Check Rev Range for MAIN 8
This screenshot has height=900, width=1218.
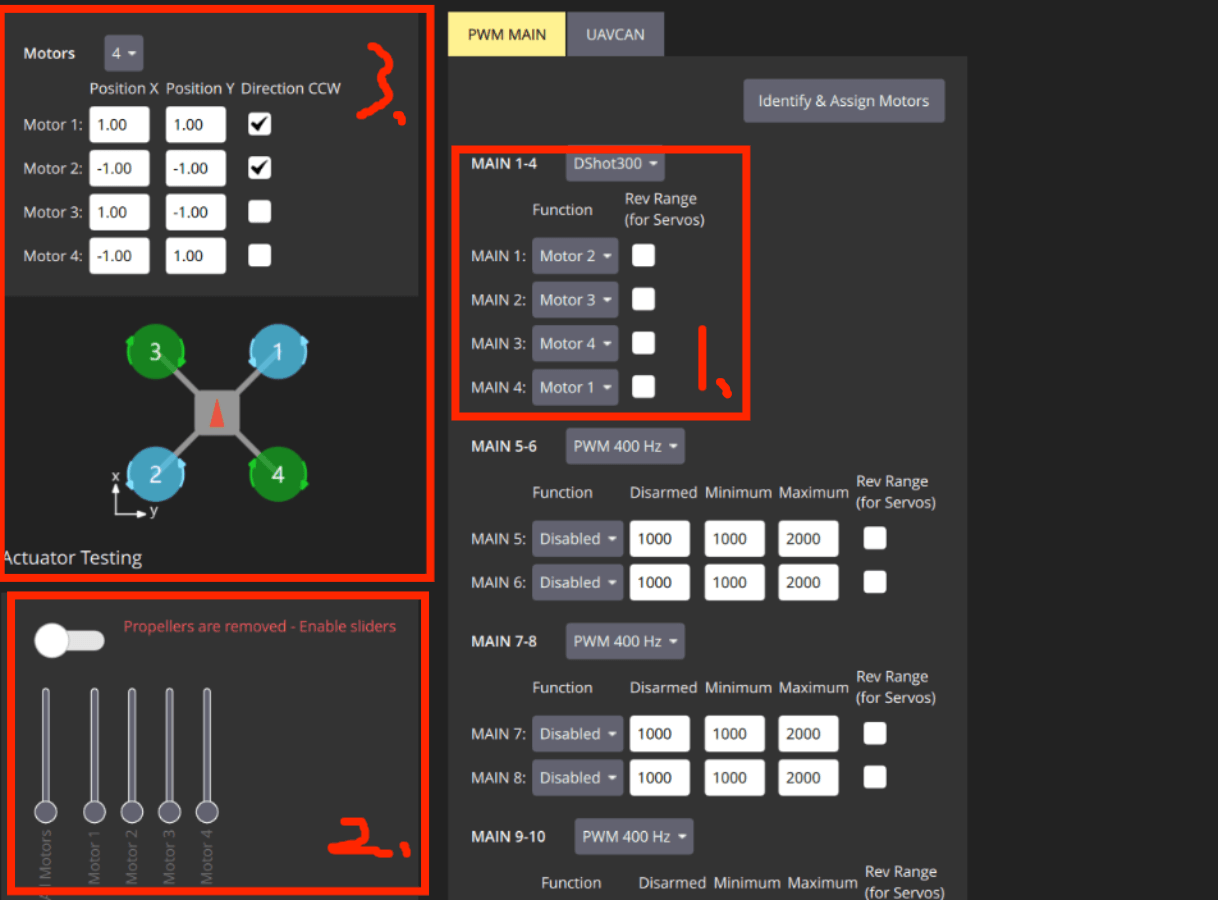click(x=875, y=777)
